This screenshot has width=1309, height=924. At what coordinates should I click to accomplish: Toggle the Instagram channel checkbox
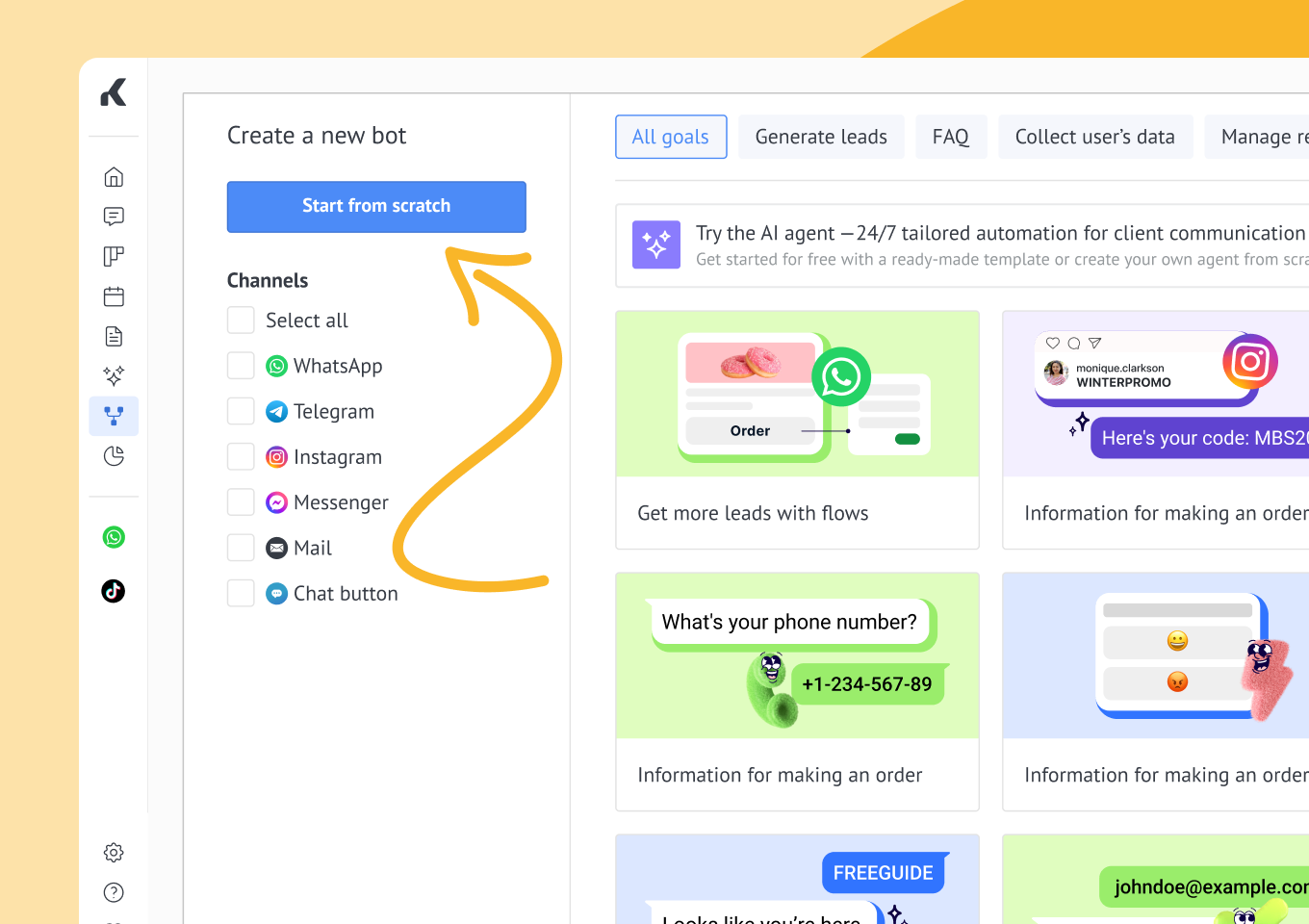point(241,457)
